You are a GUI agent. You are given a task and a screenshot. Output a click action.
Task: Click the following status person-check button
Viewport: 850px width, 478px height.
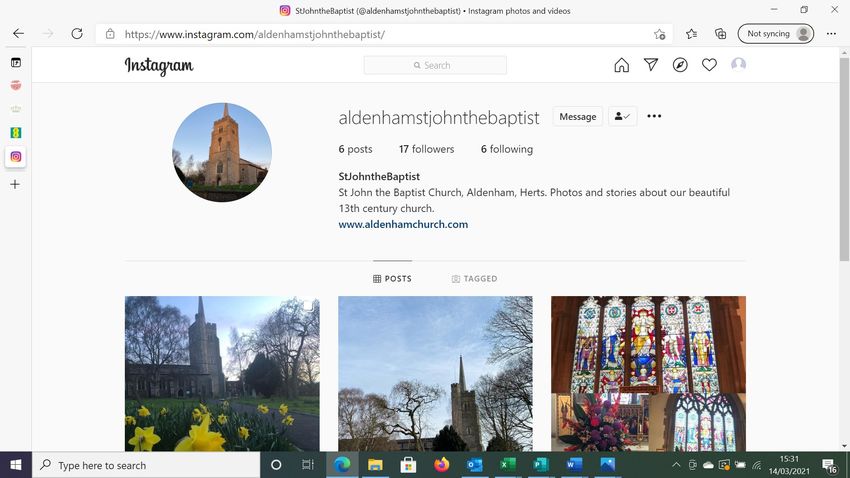pos(622,116)
